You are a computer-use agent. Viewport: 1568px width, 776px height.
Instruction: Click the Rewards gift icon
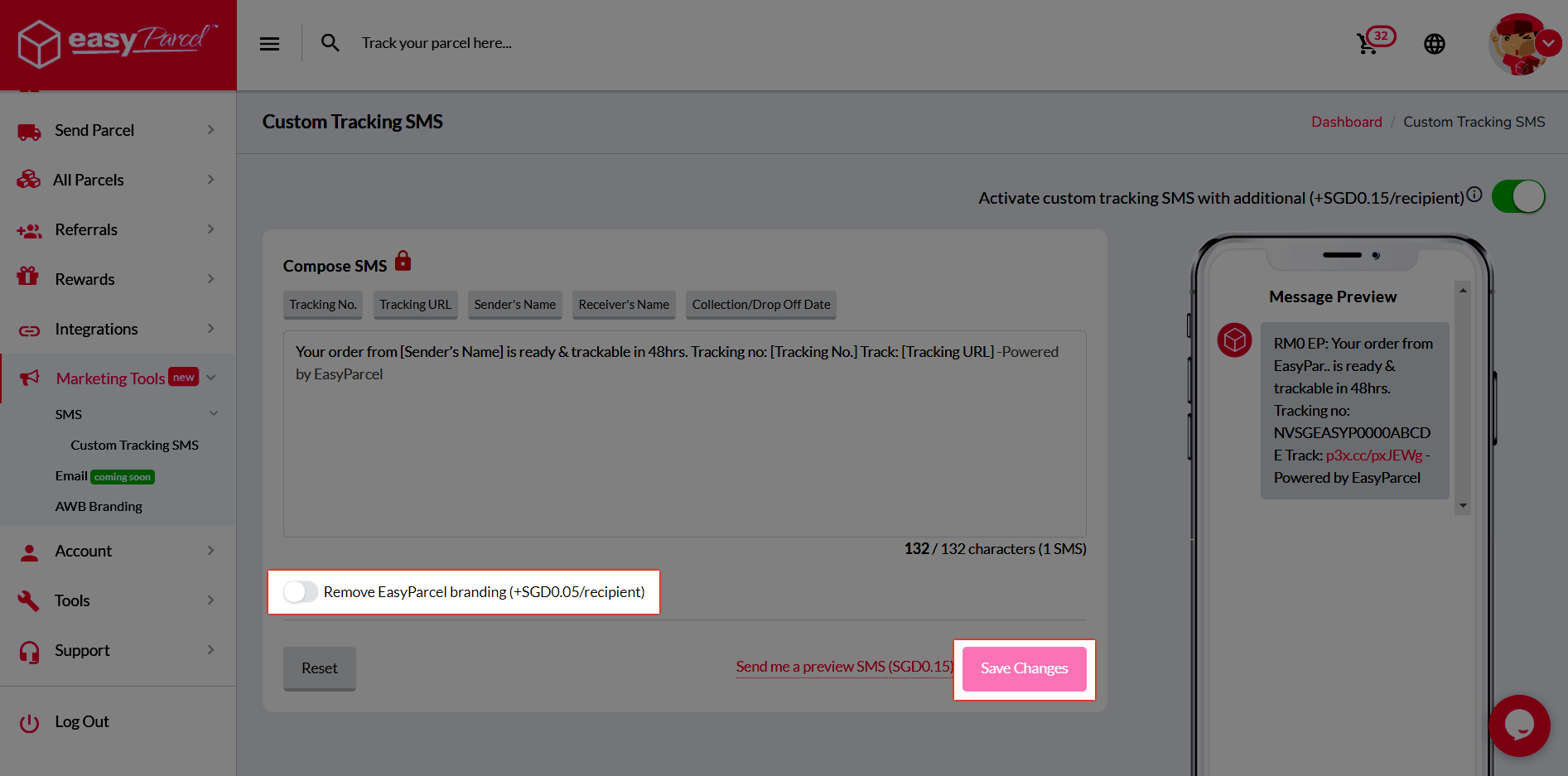[x=29, y=278]
